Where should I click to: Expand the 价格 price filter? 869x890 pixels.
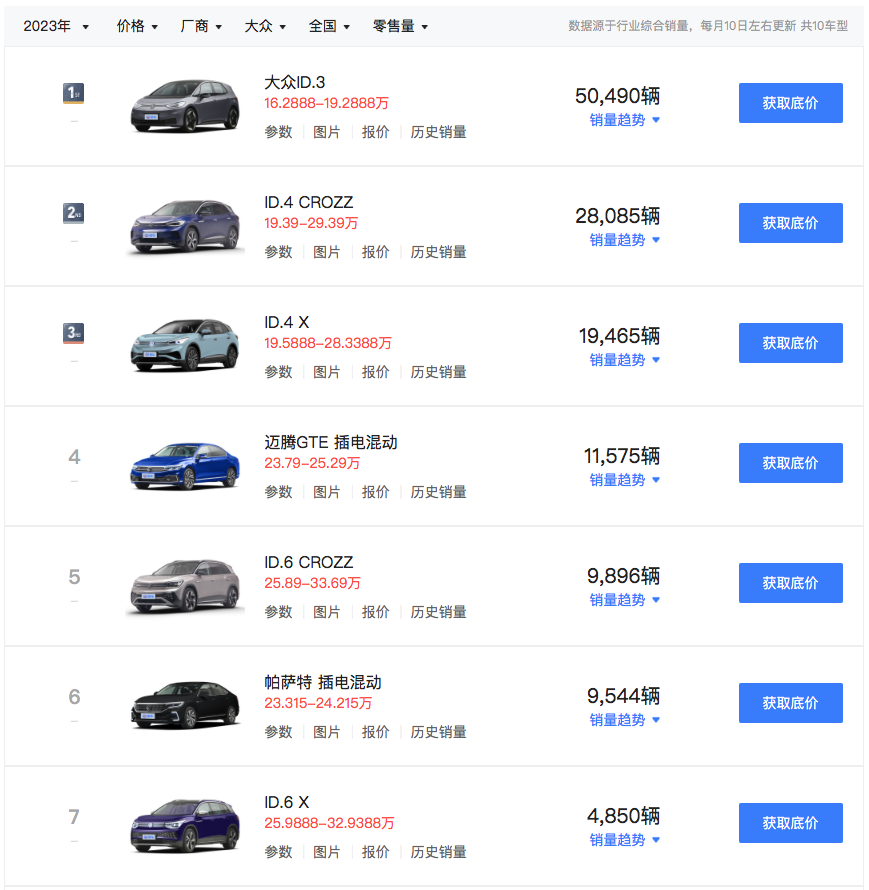click(137, 26)
